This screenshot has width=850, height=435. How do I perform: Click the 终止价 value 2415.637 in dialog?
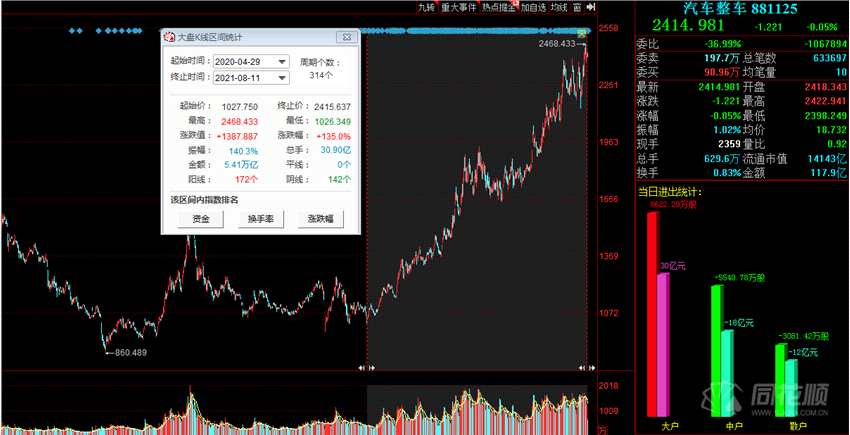click(332, 107)
